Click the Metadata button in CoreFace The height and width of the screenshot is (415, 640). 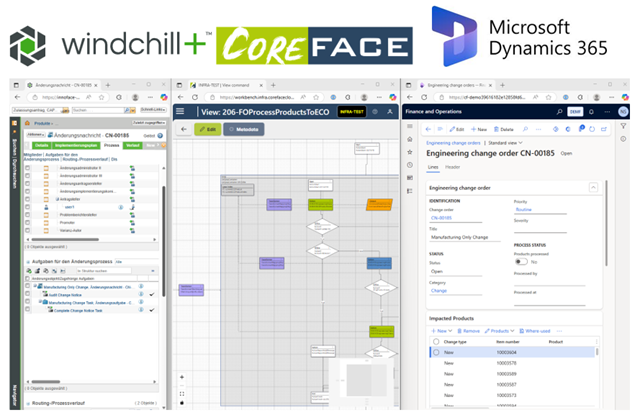pos(244,129)
